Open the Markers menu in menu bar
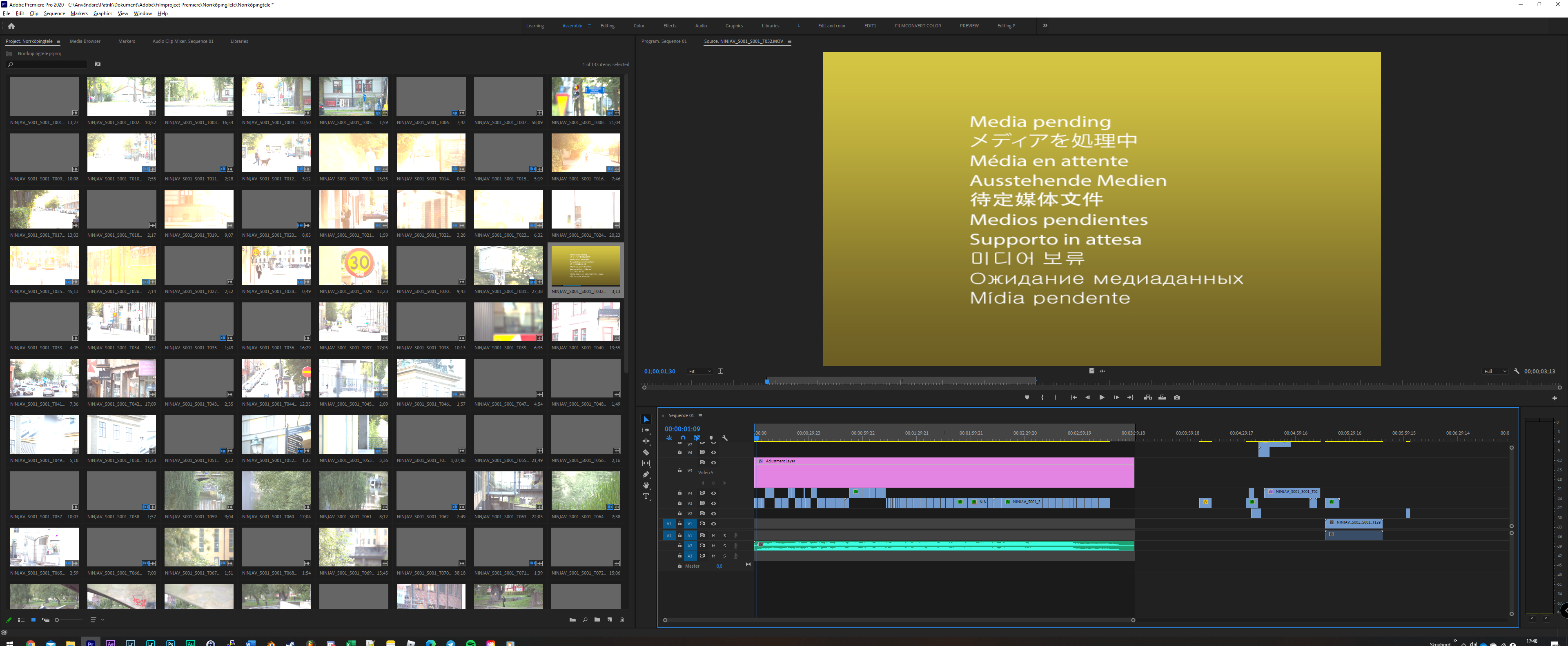Image resolution: width=1568 pixels, height=646 pixels. click(x=79, y=13)
